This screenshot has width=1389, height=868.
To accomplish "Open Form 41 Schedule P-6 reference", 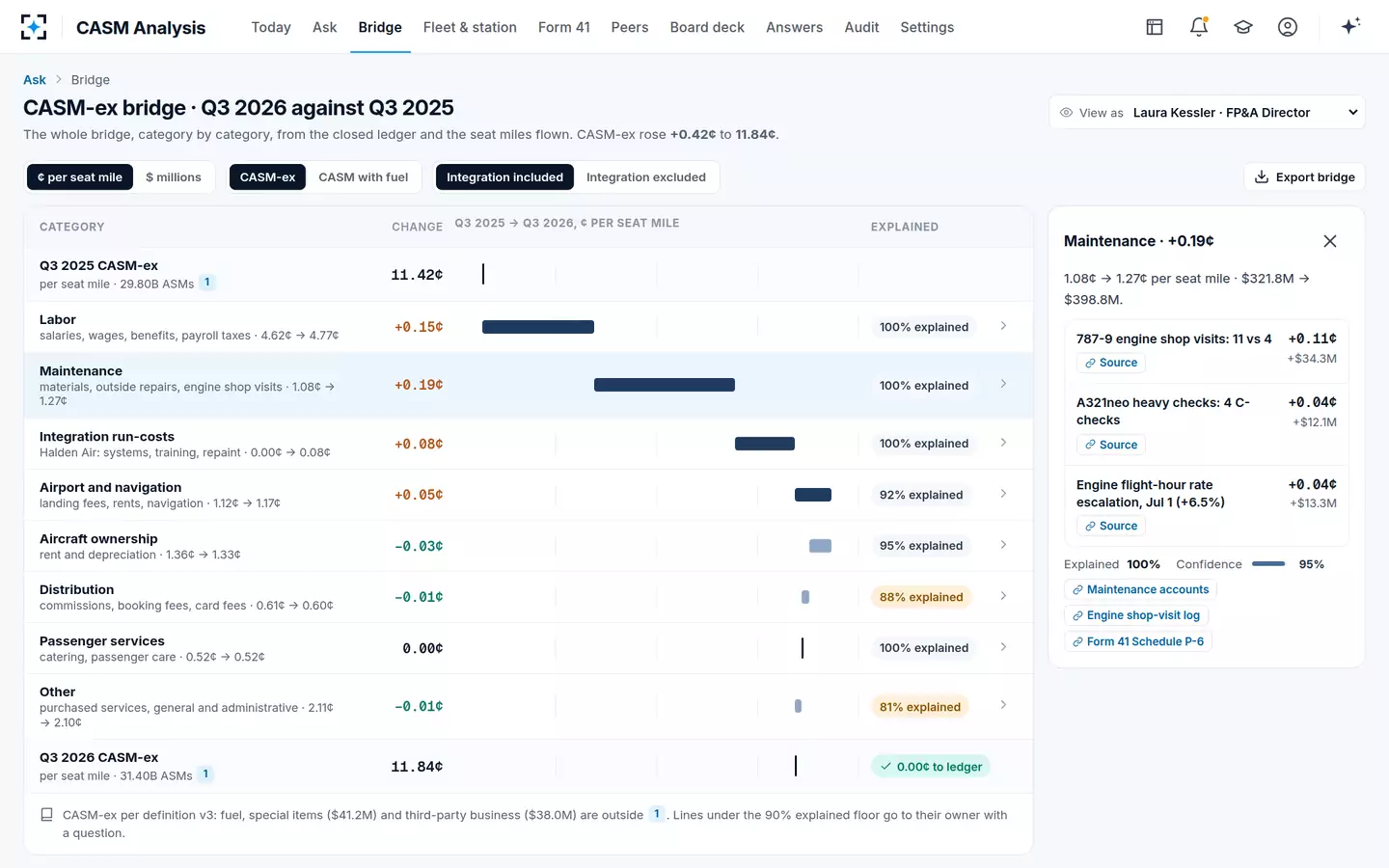I will pos(1138,641).
